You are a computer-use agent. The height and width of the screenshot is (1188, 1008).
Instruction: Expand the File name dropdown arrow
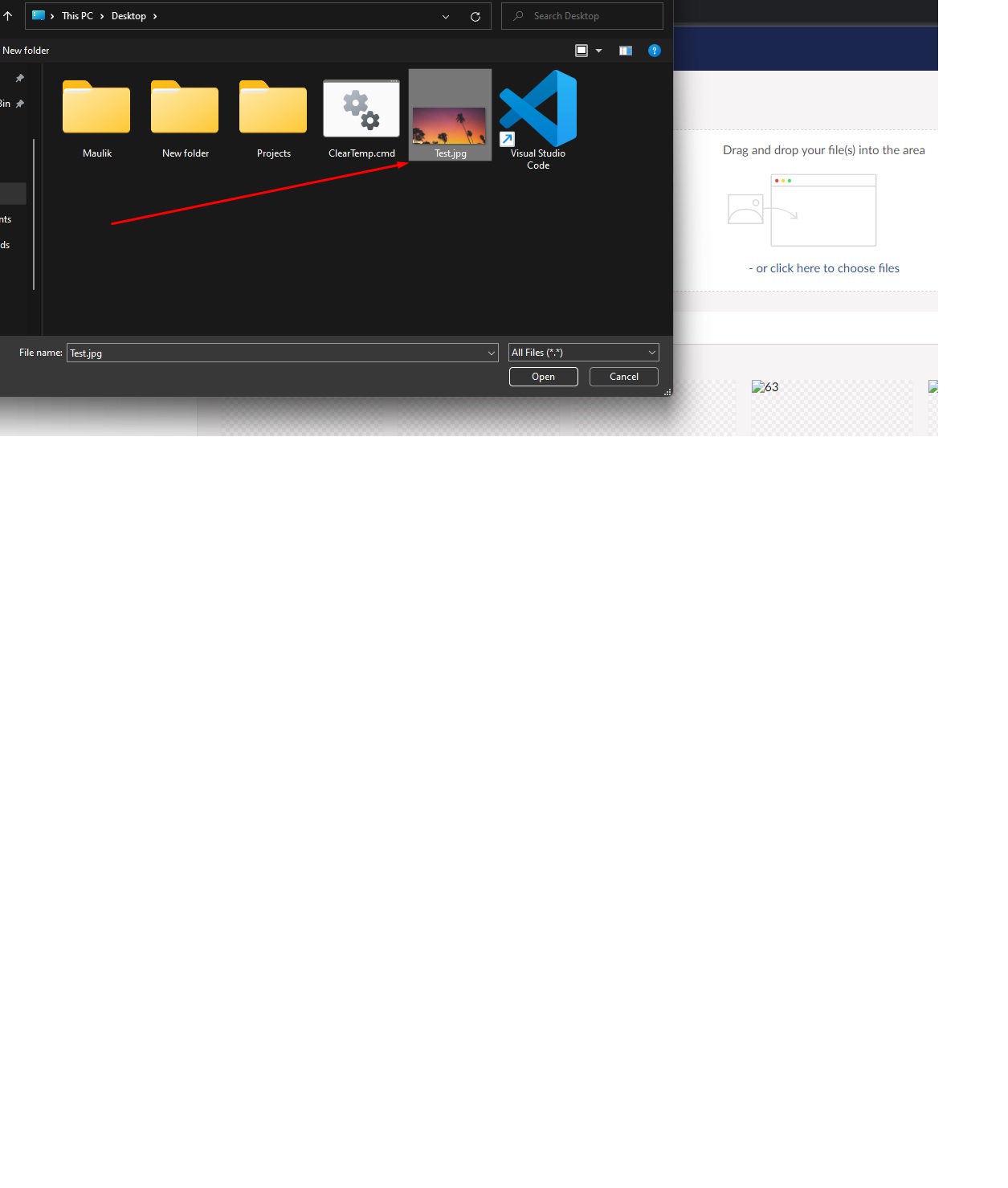coord(492,353)
